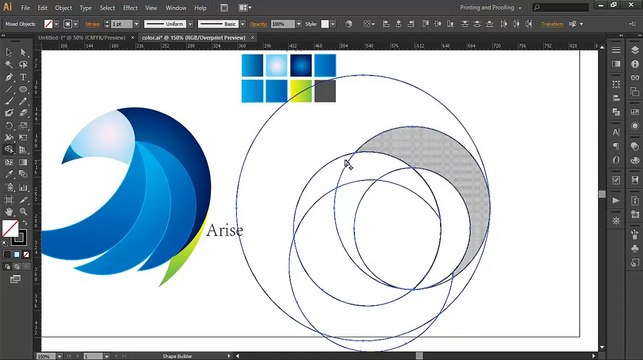Switch to the color.ai document tab
This screenshot has height=360, width=643.
click(x=194, y=37)
